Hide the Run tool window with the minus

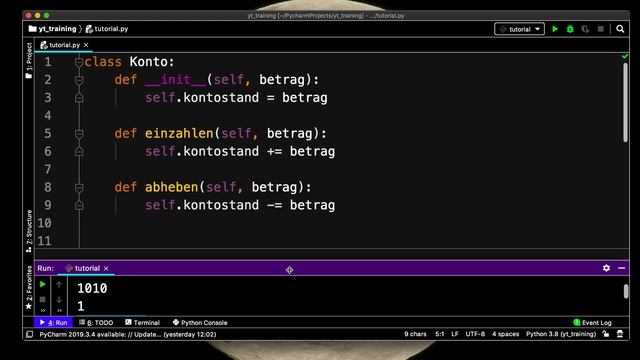[x=622, y=268]
